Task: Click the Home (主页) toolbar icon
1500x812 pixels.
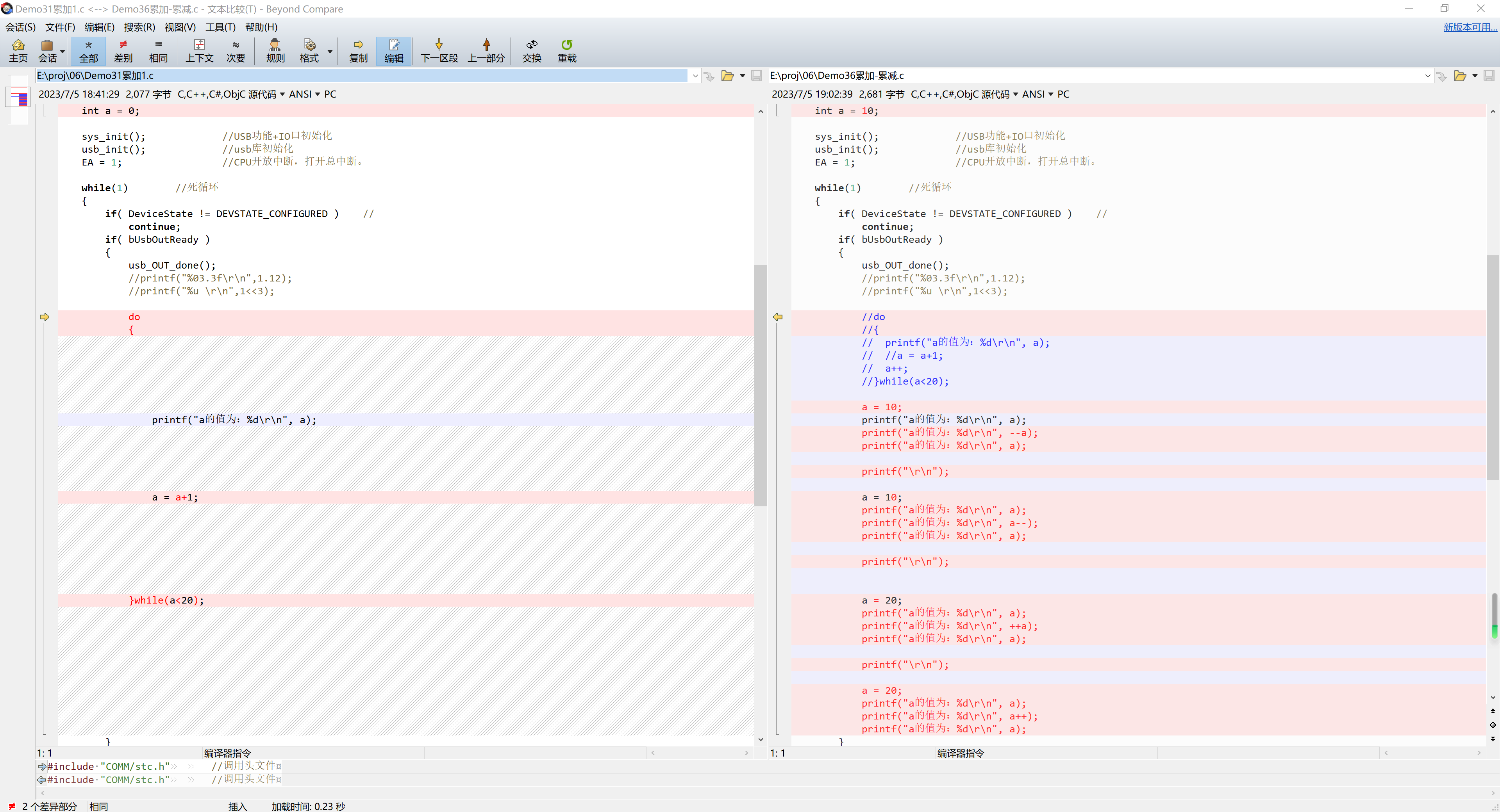Action: 18,51
